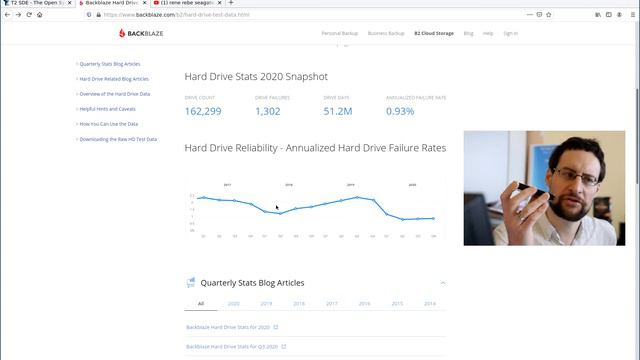Click the webcam video overlay of the presenter
This screenshot has width=640, height=360.
pos(544,188)
